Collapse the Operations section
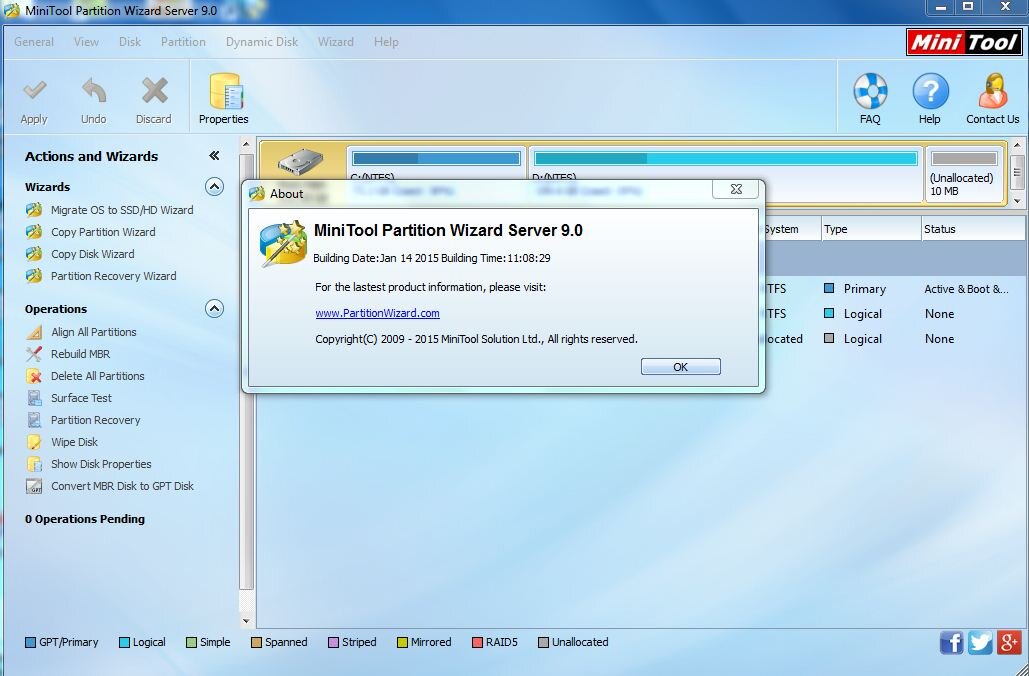Screen dimensions: 1029x676 coord(214,308)
